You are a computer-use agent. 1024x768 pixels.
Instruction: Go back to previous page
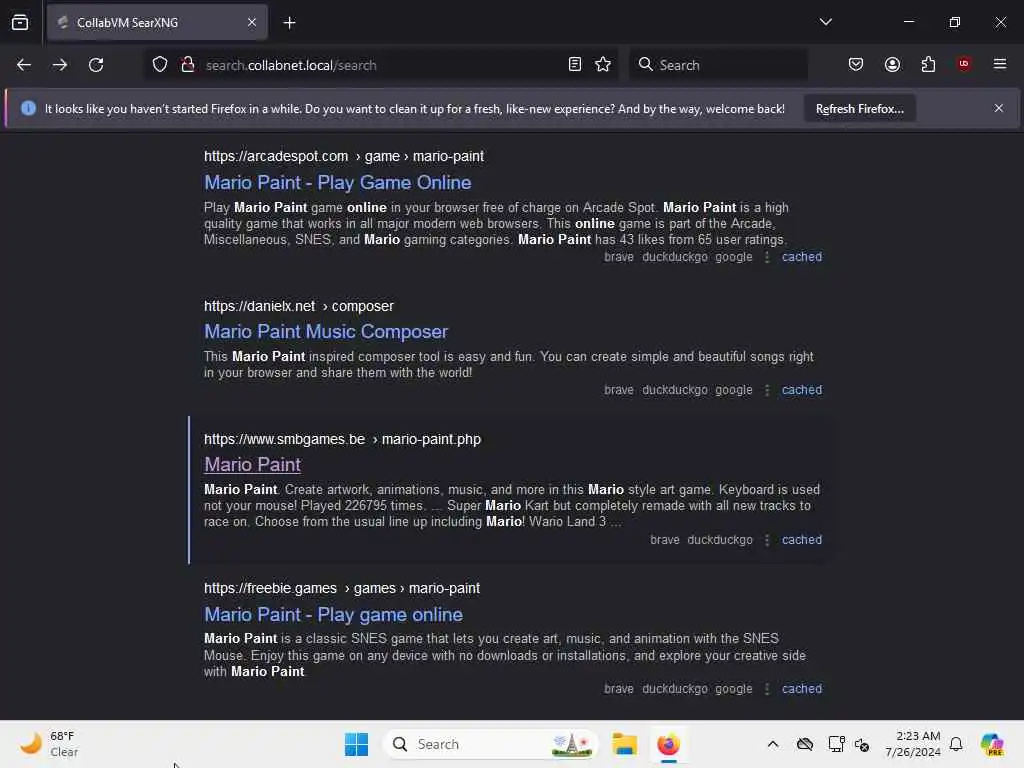coord(24,65)
